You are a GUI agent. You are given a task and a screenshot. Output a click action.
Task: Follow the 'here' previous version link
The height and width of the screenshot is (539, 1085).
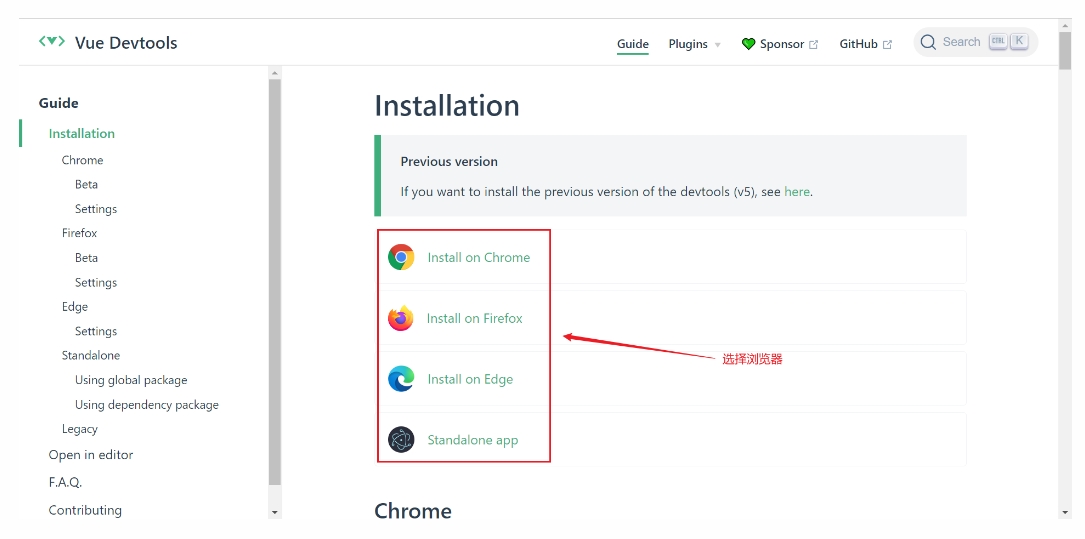tap(797, 191)
